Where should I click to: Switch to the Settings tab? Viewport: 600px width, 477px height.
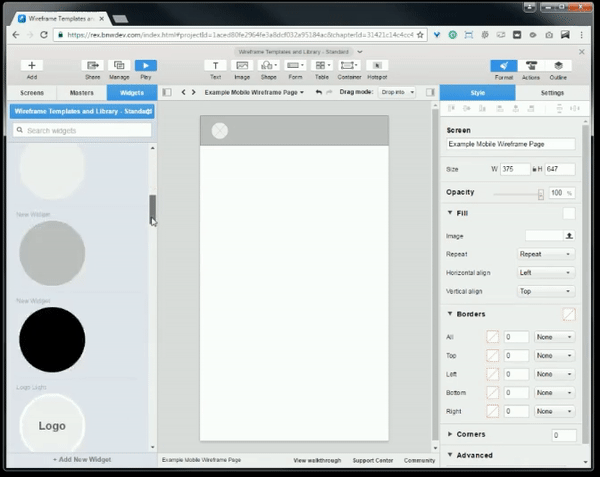[552, 93]
